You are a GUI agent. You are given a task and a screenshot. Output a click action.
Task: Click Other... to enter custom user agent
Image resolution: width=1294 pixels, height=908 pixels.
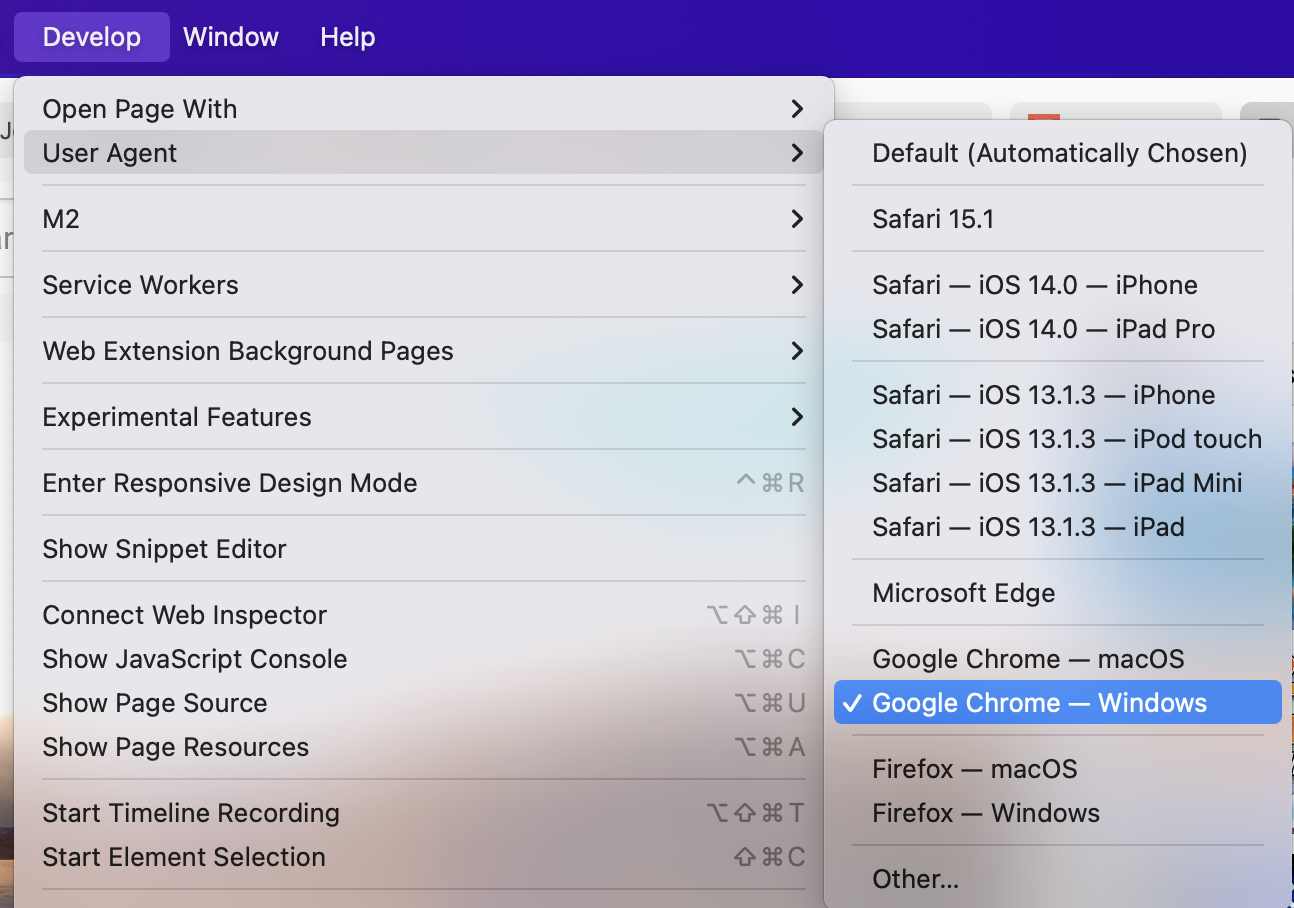(915, 879)
